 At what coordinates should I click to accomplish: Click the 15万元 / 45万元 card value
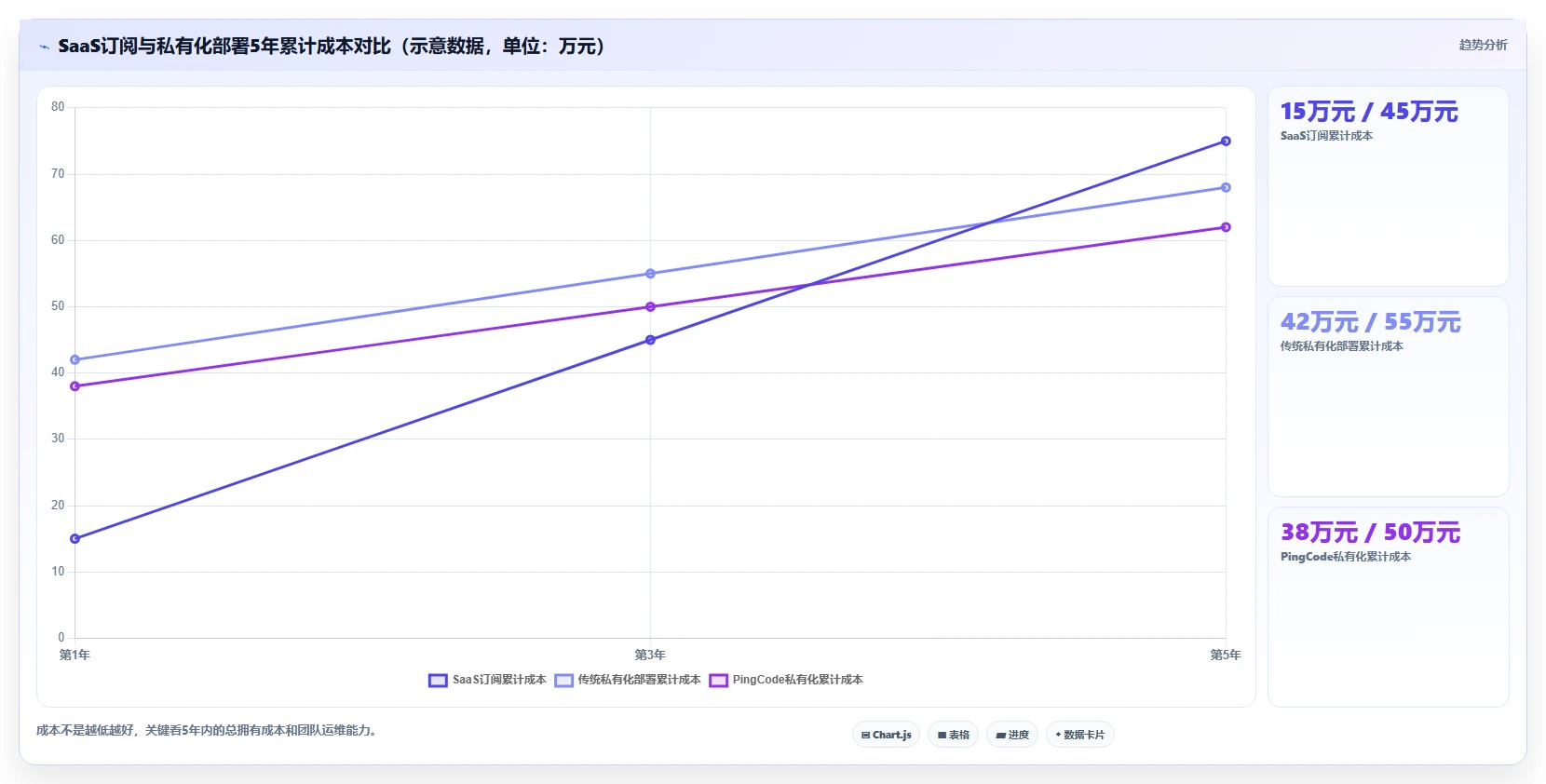1369,112
